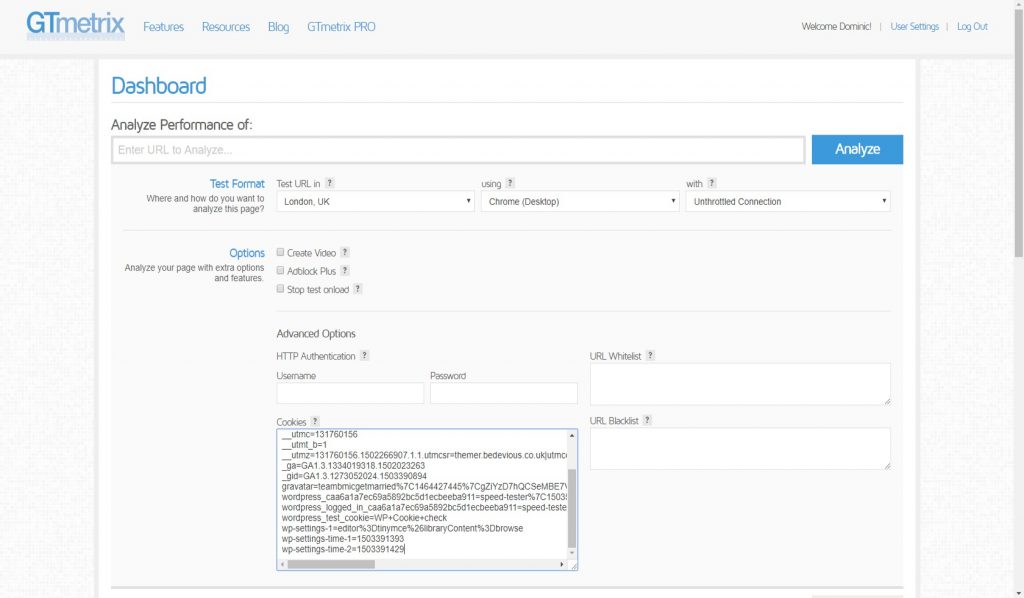1024x598 pixels.
Task: Show help for URL Whitelist
Action: point(650,356)
